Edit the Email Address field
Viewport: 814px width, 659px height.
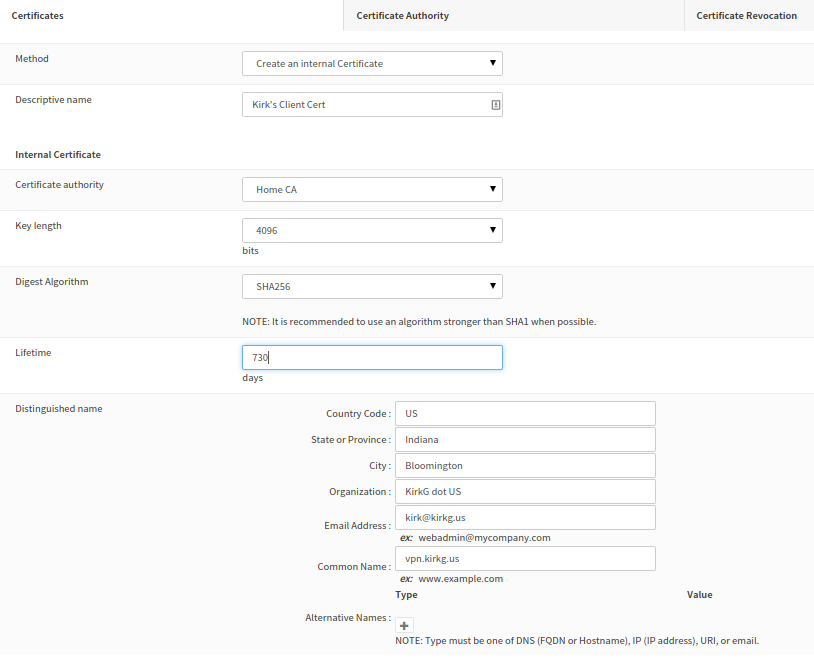[x=525, y=518]
